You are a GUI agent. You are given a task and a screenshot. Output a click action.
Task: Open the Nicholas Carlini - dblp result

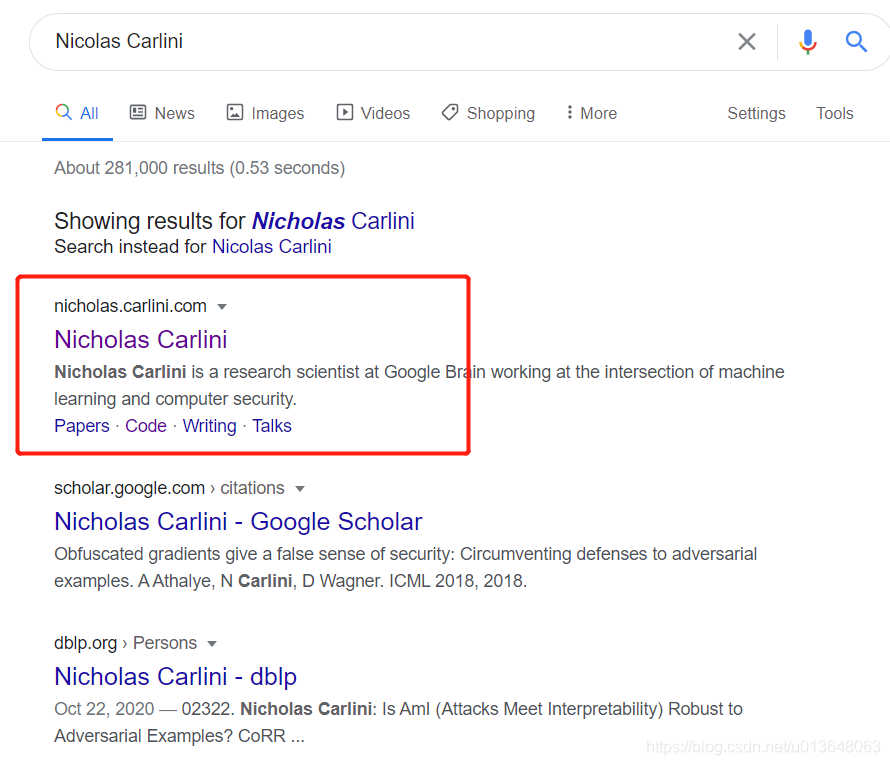click(175, 676)
